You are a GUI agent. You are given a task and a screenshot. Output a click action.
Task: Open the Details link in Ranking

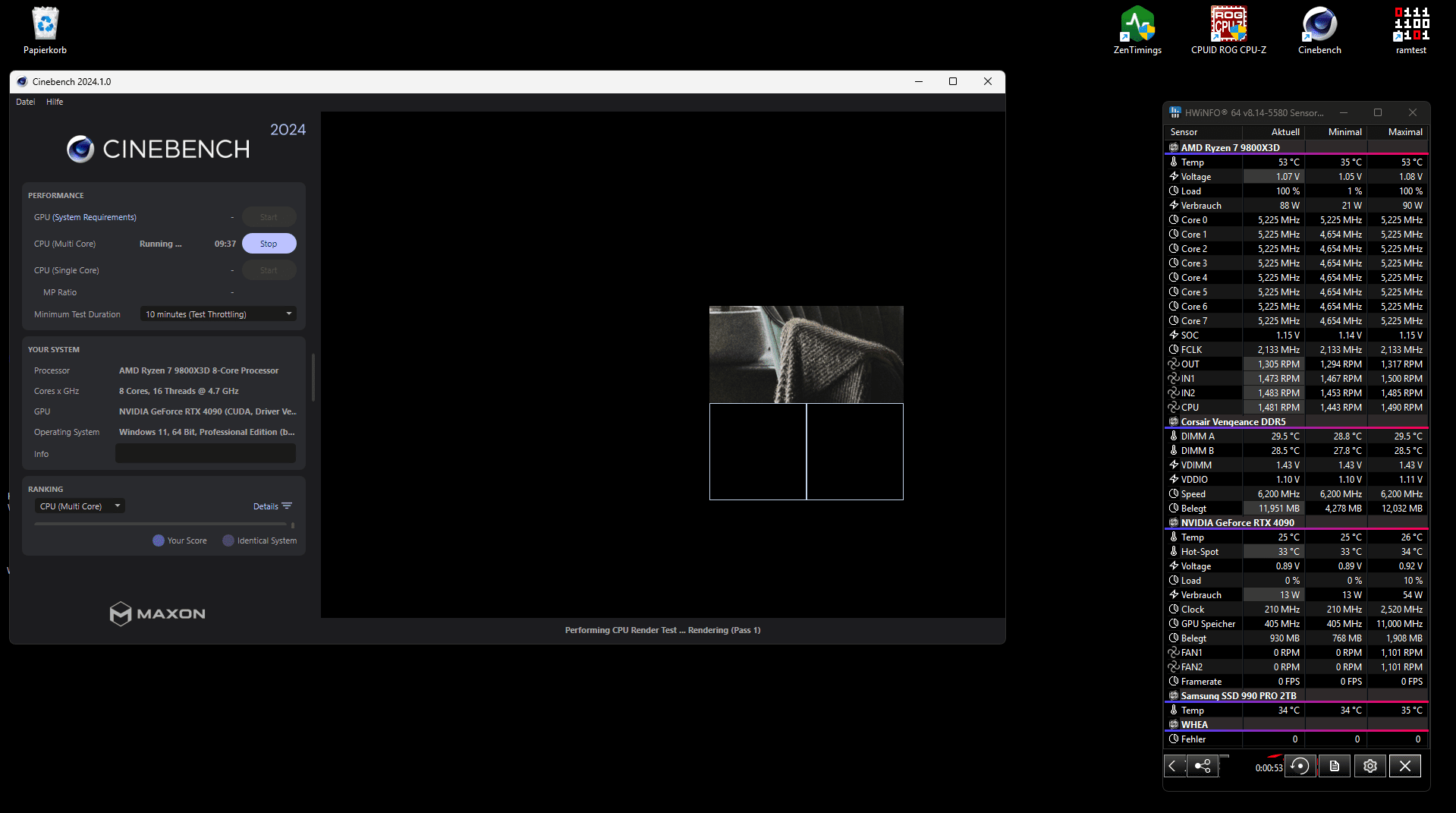266,506
